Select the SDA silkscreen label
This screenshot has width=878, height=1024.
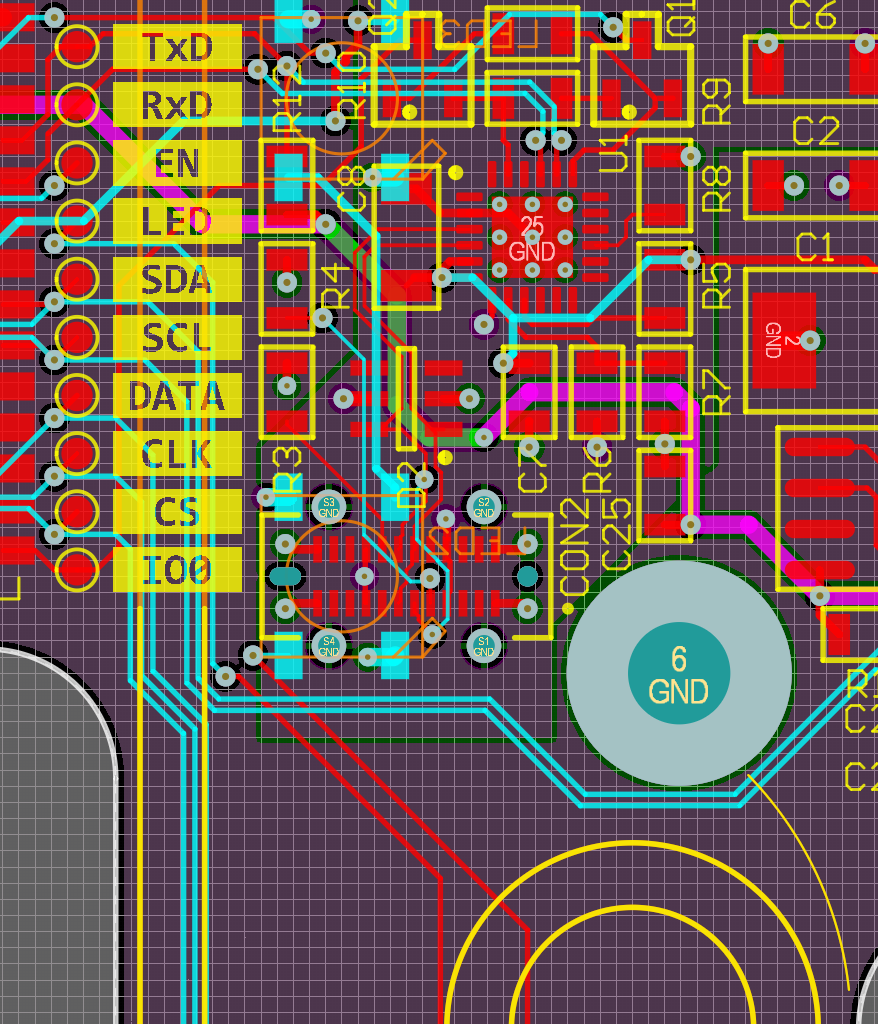click(x=177, y=280)
